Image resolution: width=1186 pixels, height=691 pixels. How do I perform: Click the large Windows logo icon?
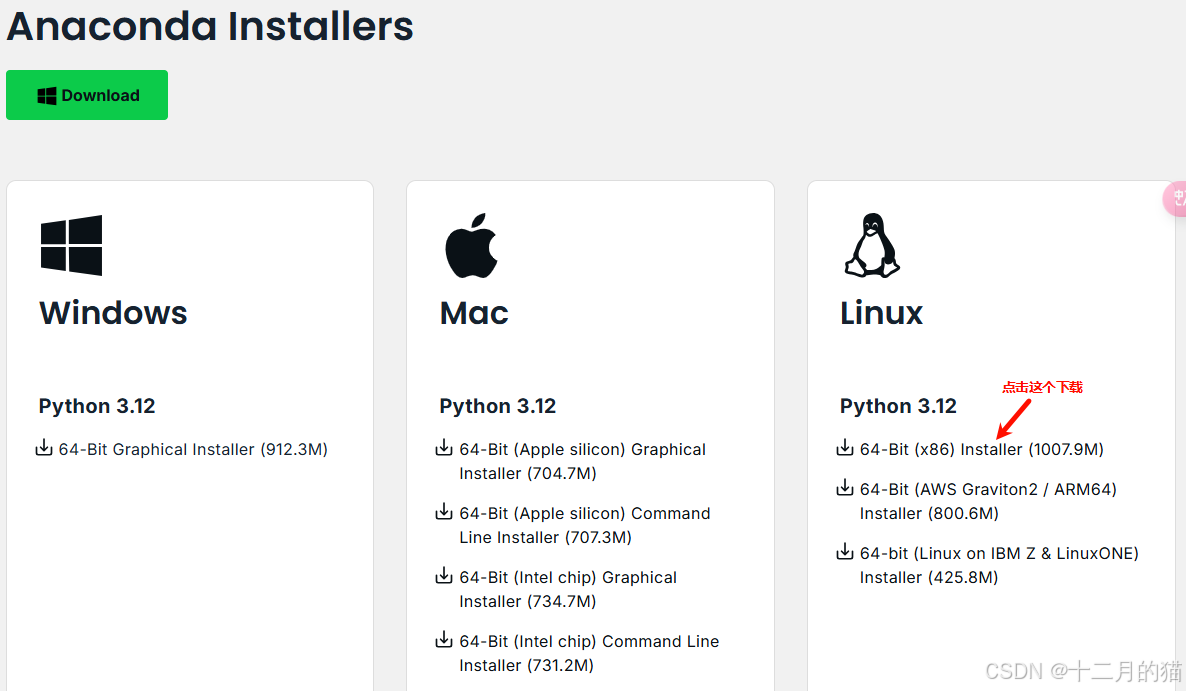click(71, 245)
